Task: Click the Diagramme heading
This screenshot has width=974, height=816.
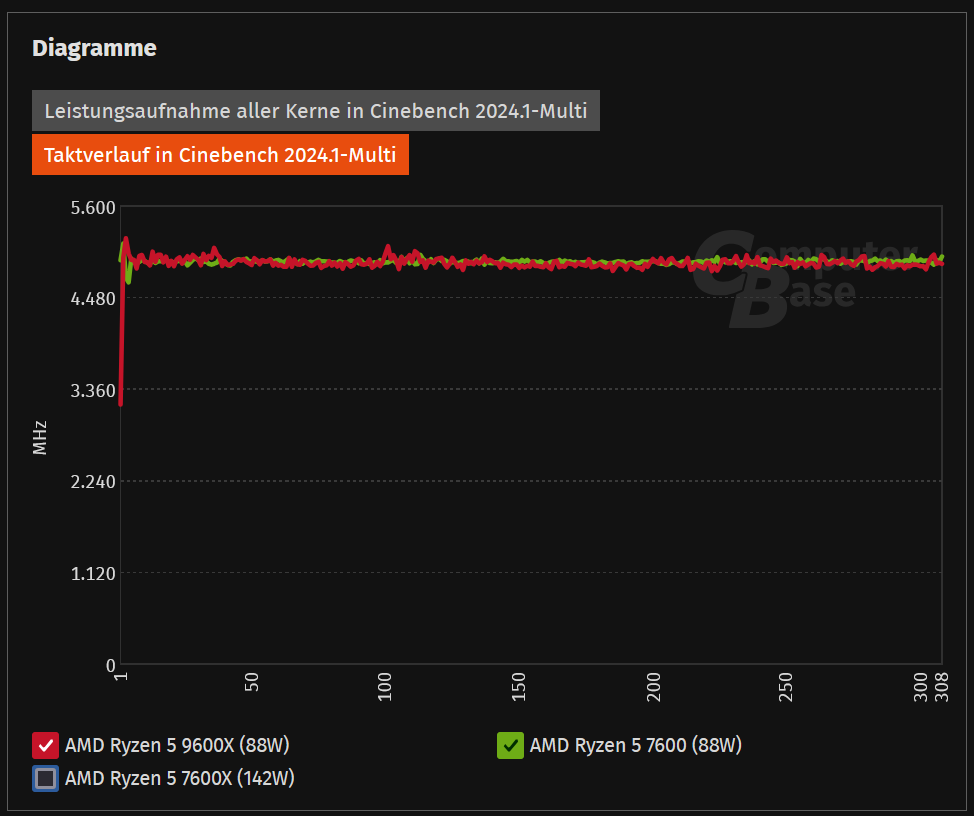Action: pos(94,48)
